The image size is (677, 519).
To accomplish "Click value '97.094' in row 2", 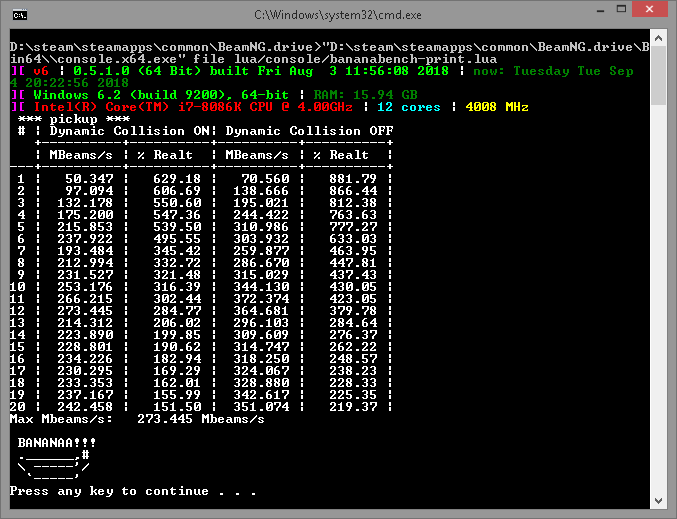I will click(x=89, y=190).
